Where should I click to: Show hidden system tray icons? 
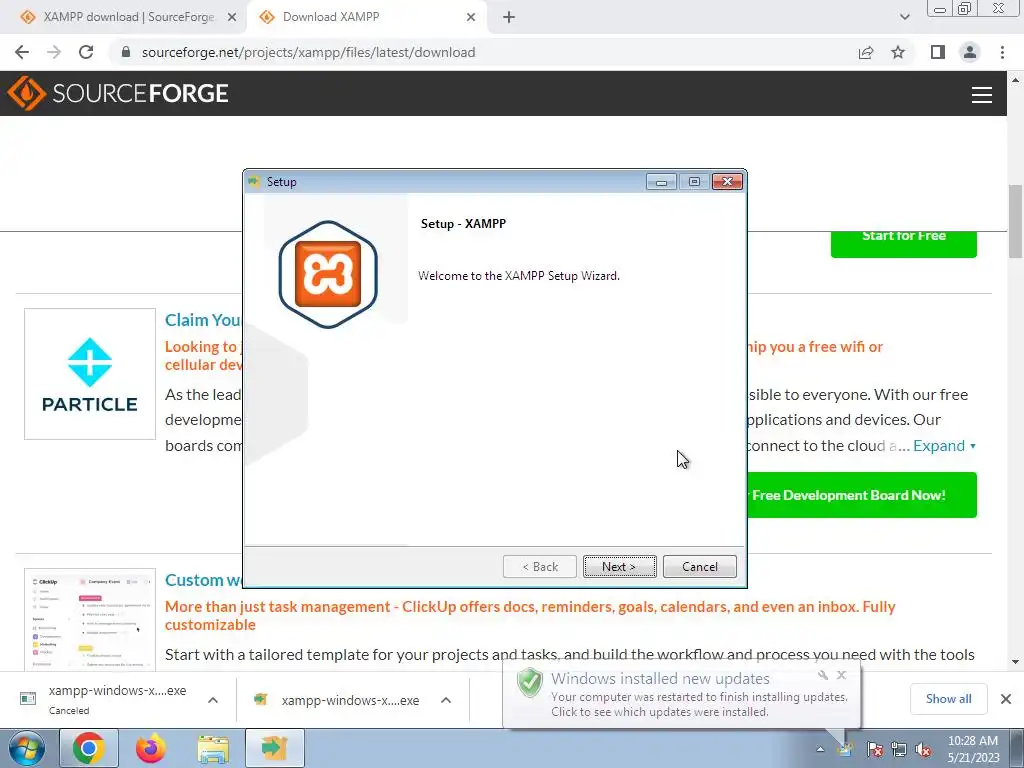tap(820, 750)
